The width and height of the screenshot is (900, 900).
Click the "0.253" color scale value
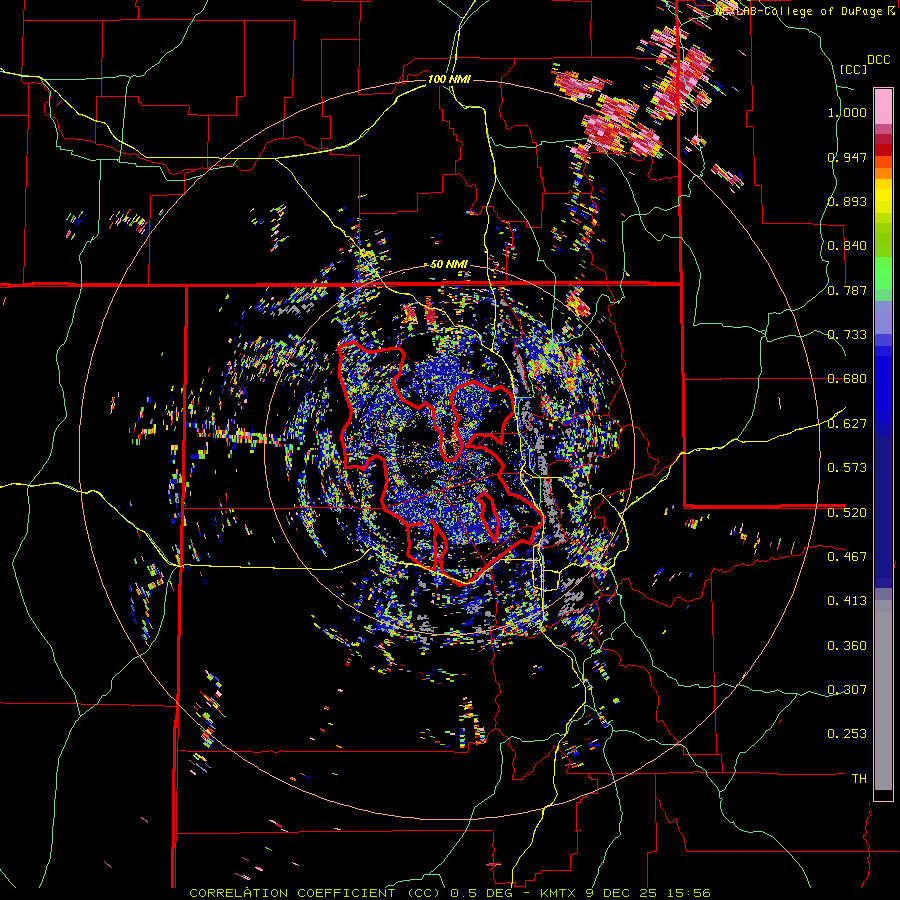coord(847,734)
